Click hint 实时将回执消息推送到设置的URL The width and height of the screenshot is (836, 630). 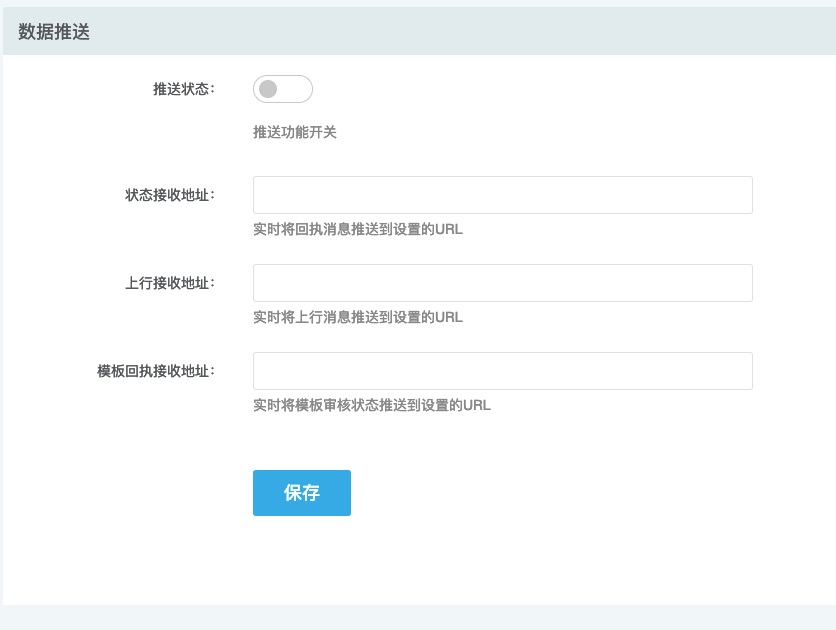[358, 229]
